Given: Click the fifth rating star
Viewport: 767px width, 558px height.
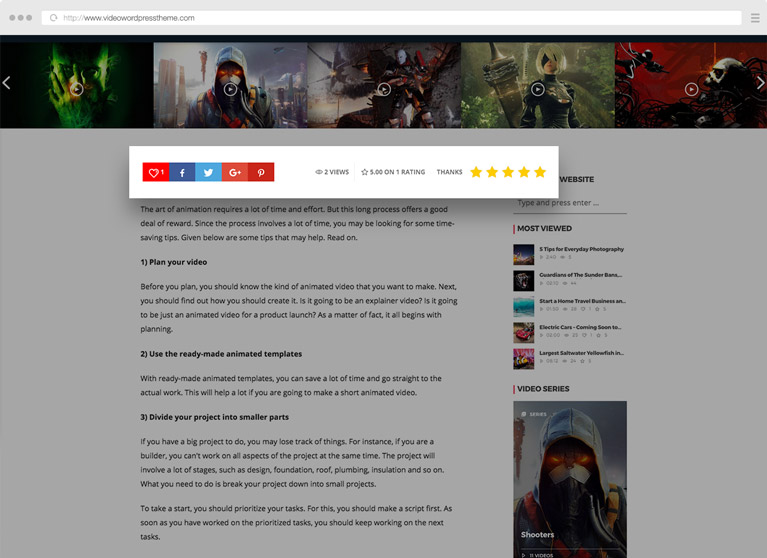Looking at the screenshot, I should tap(540, 172).
